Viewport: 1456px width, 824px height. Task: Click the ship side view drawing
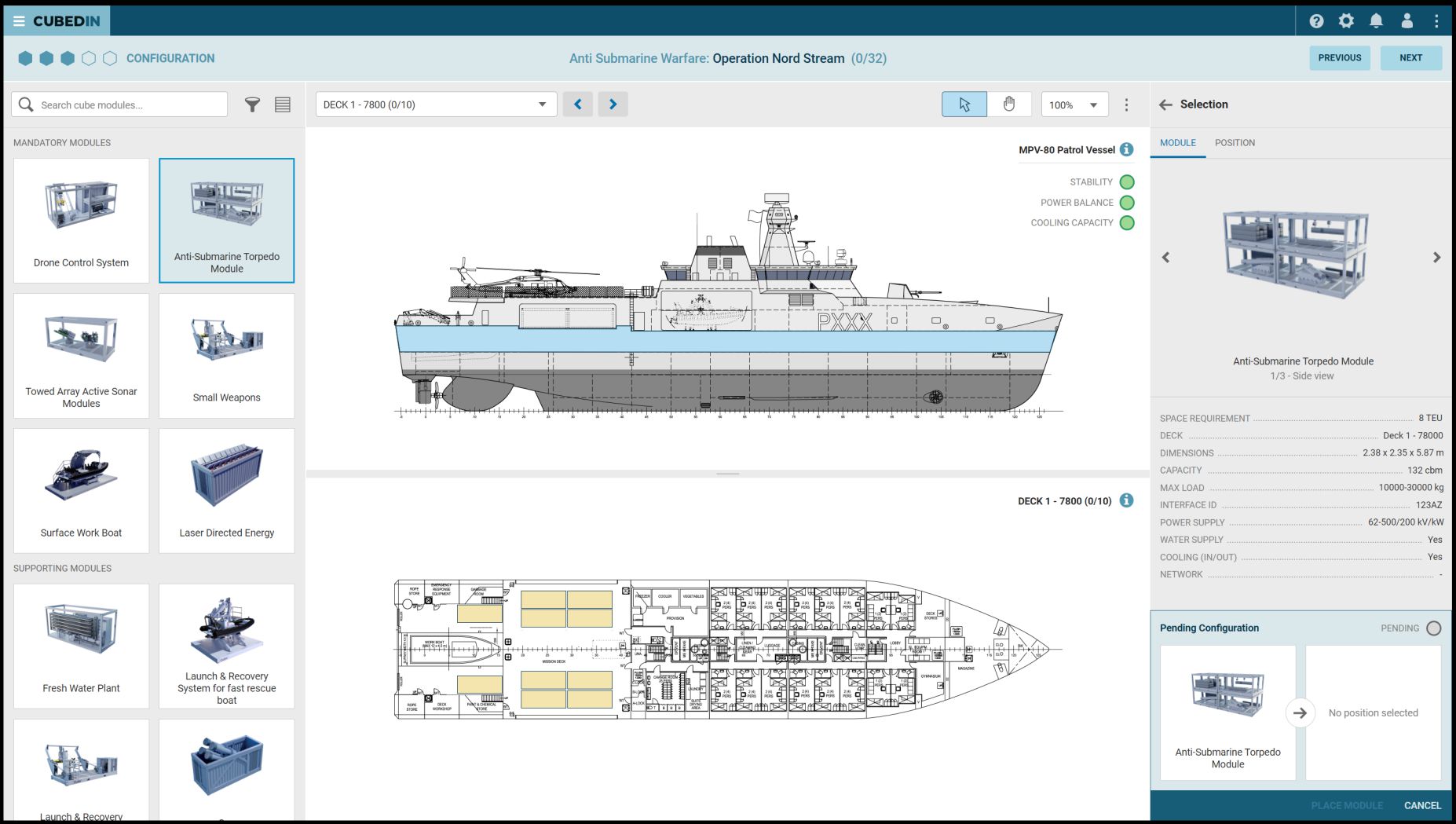pos(728,306)
